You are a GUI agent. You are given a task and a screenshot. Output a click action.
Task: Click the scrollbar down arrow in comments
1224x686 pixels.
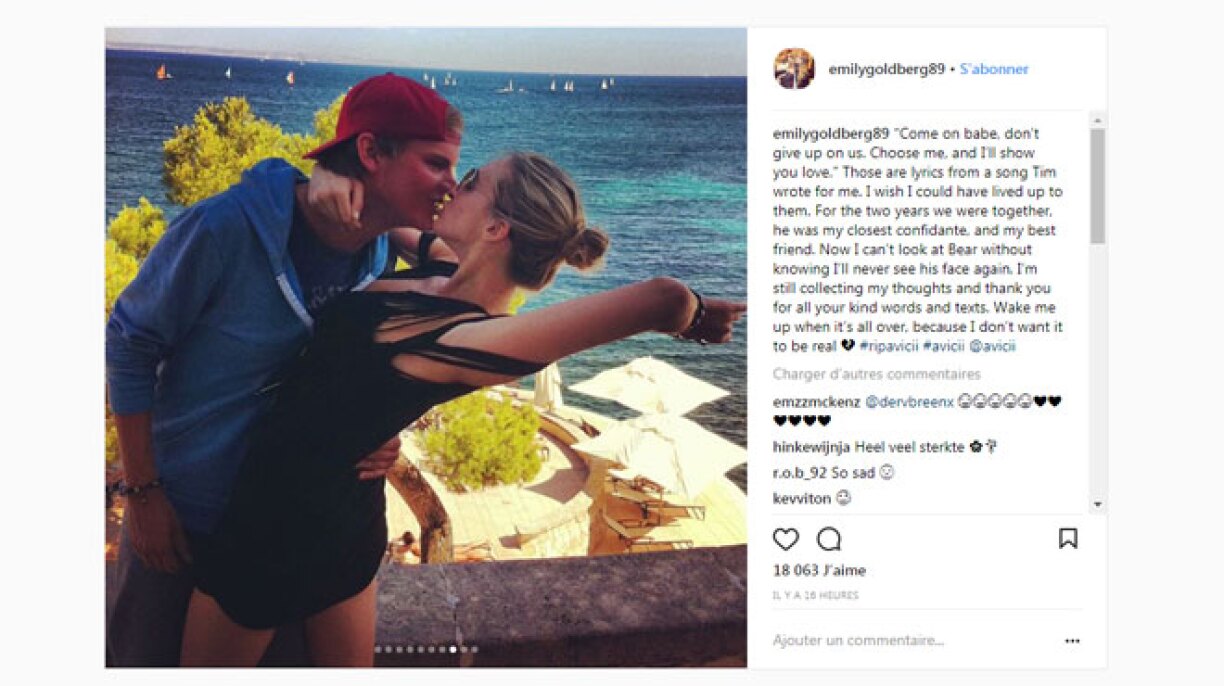(1097, 505)
